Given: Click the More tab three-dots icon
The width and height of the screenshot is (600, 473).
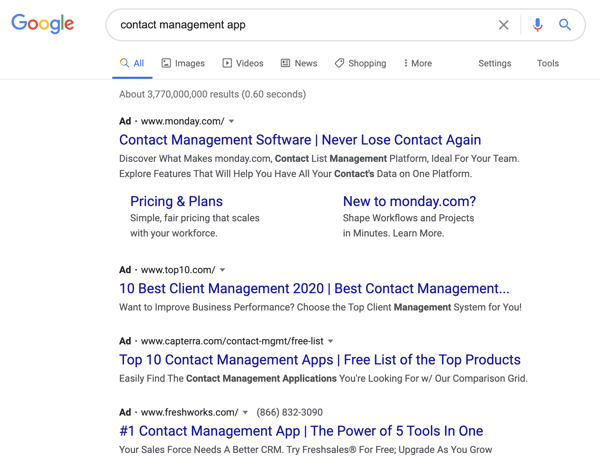Looking at the screenshot, I should (406, 63).
